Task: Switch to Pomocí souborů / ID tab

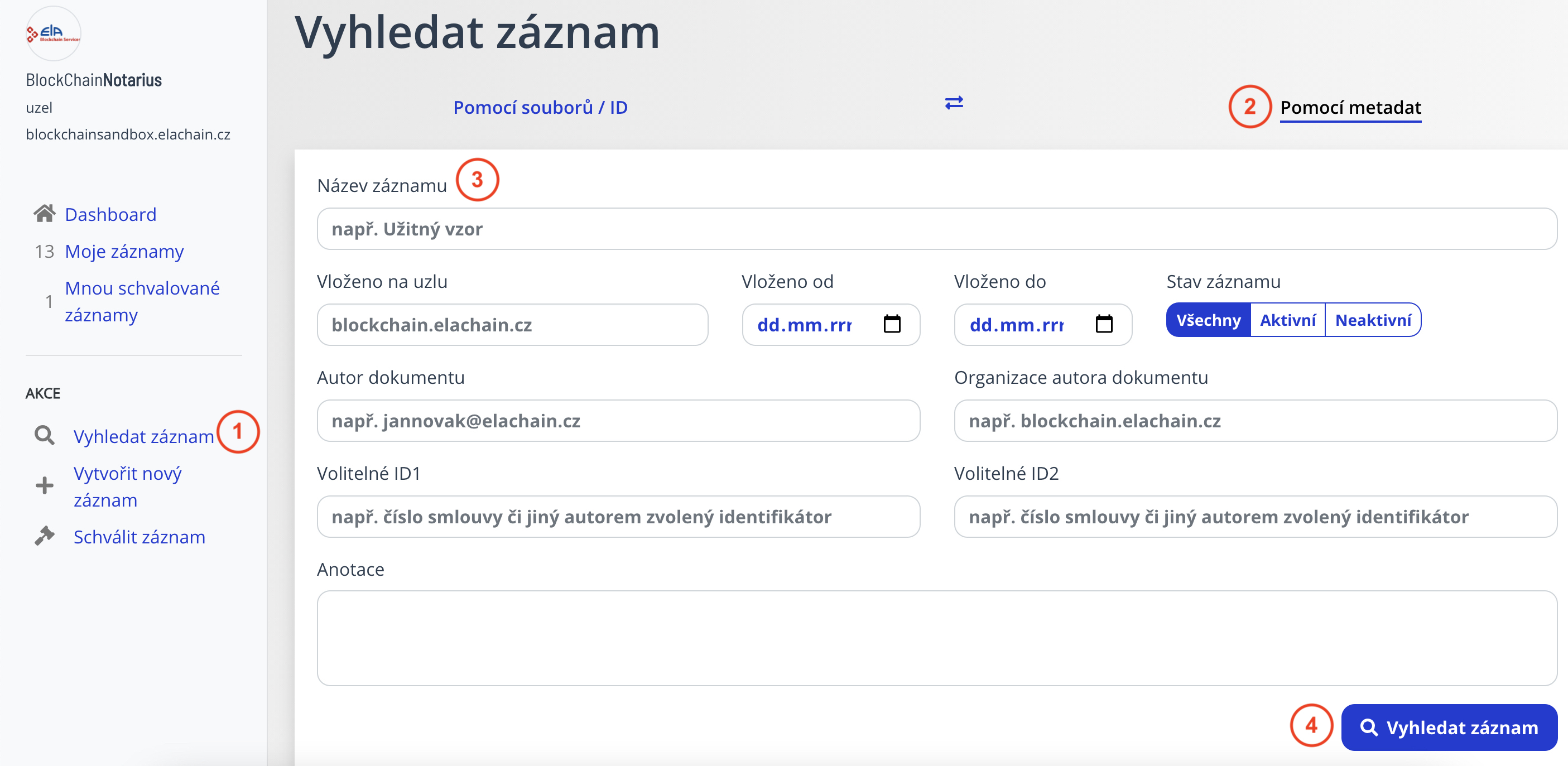Action: coord(540,108)
